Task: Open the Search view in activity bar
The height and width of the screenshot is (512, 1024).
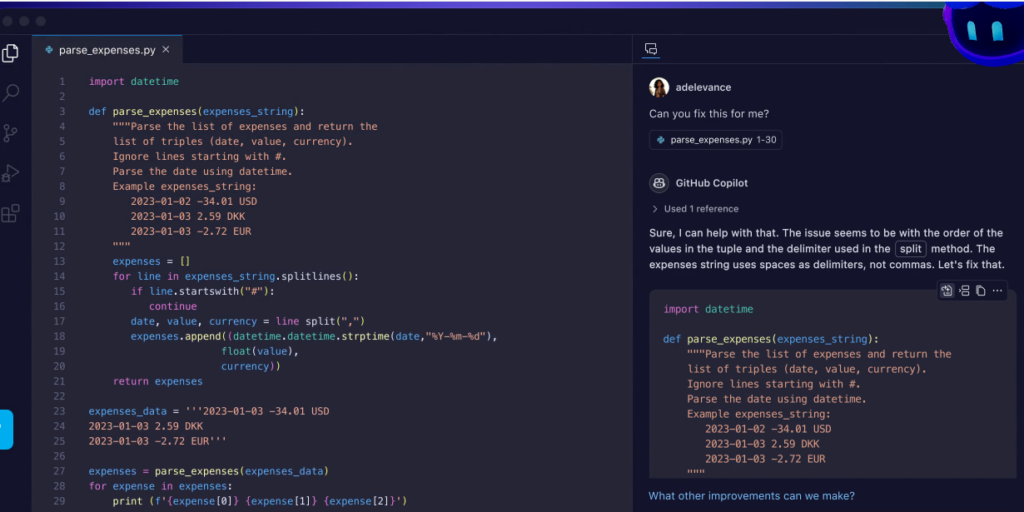Action: [x=10, y=93]
